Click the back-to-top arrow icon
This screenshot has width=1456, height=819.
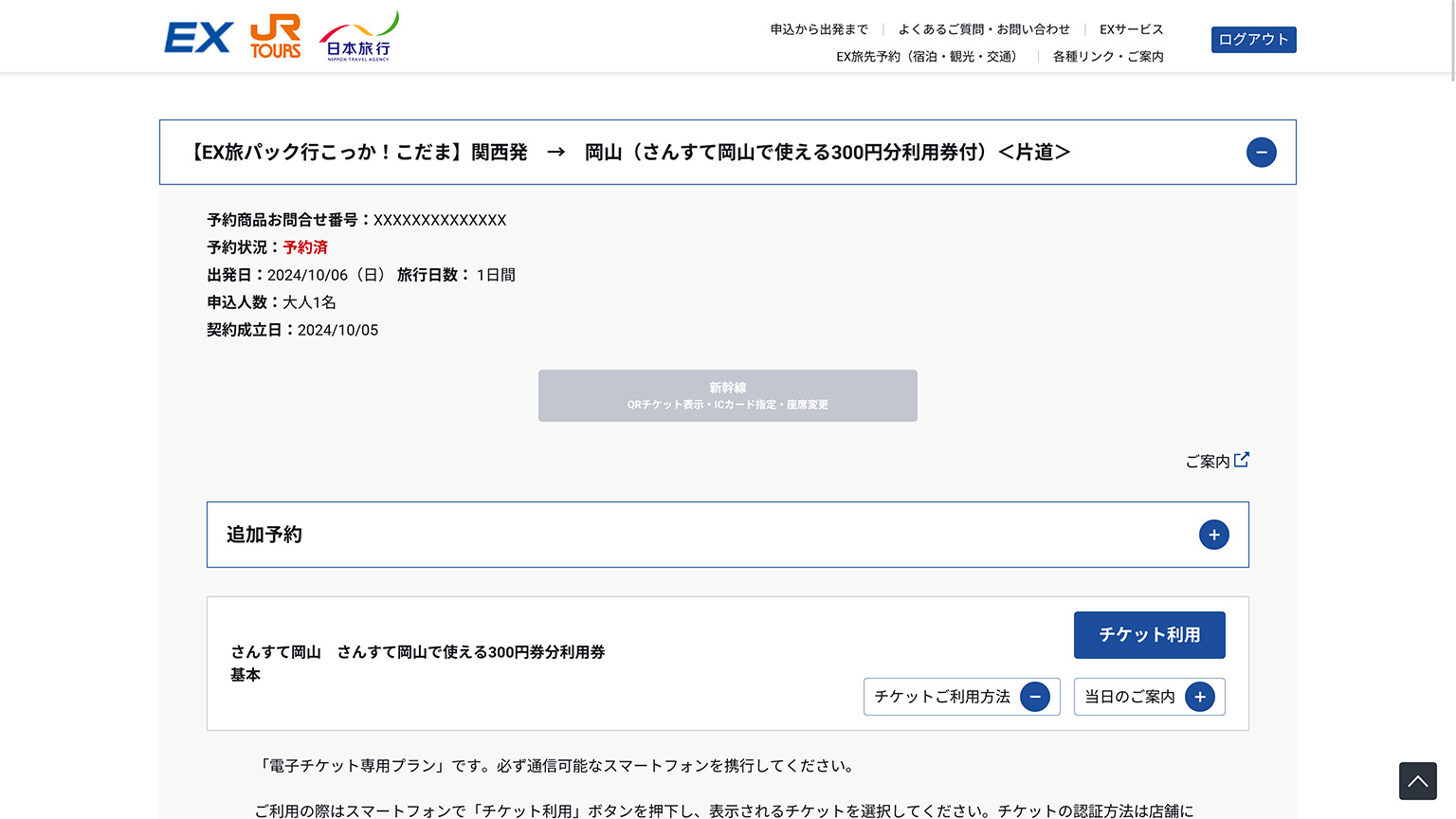click(1417, 781)
